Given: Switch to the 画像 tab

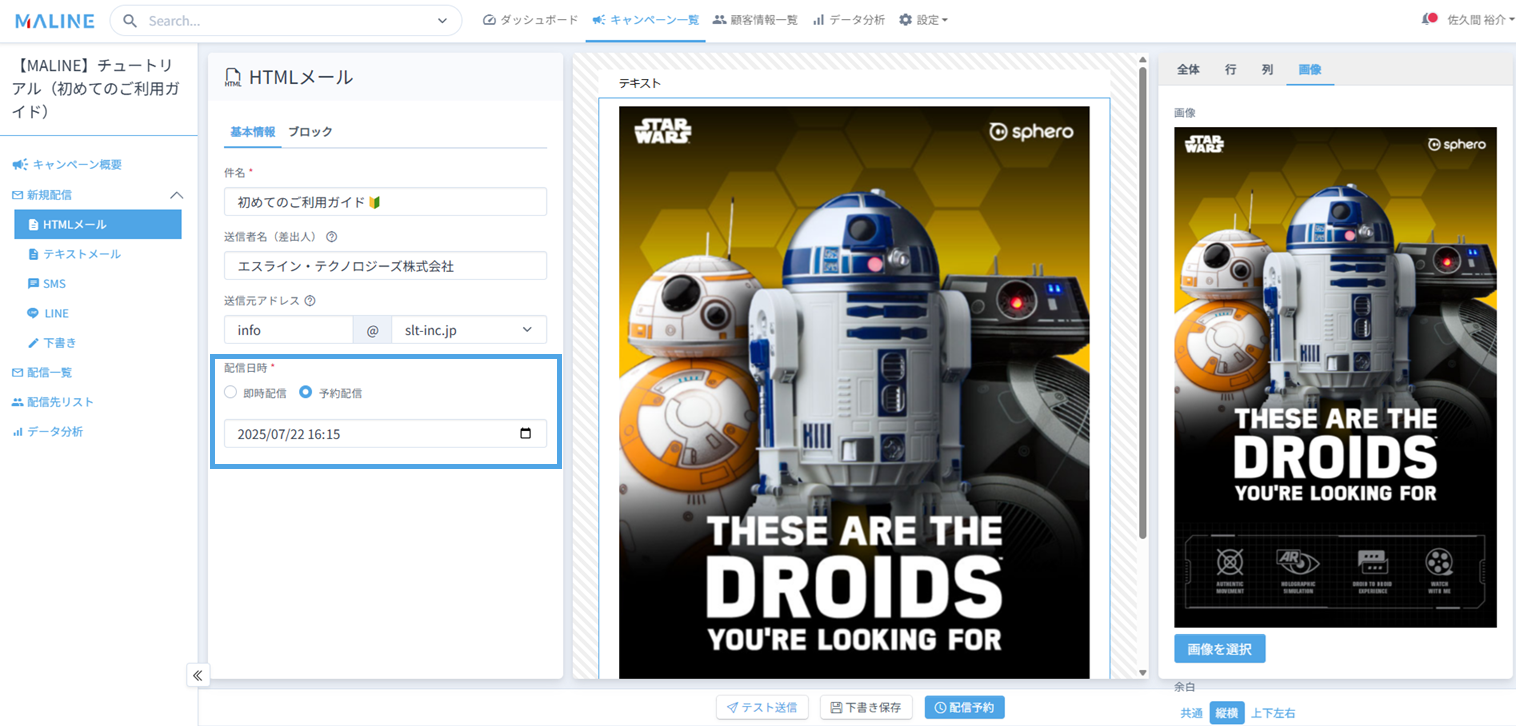Looking at the screenshot, I should tap(1310, 70).
